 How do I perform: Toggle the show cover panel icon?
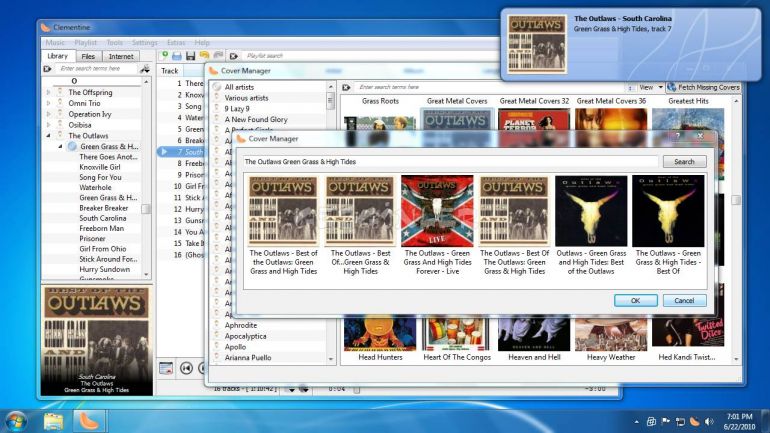click(166, 368)
